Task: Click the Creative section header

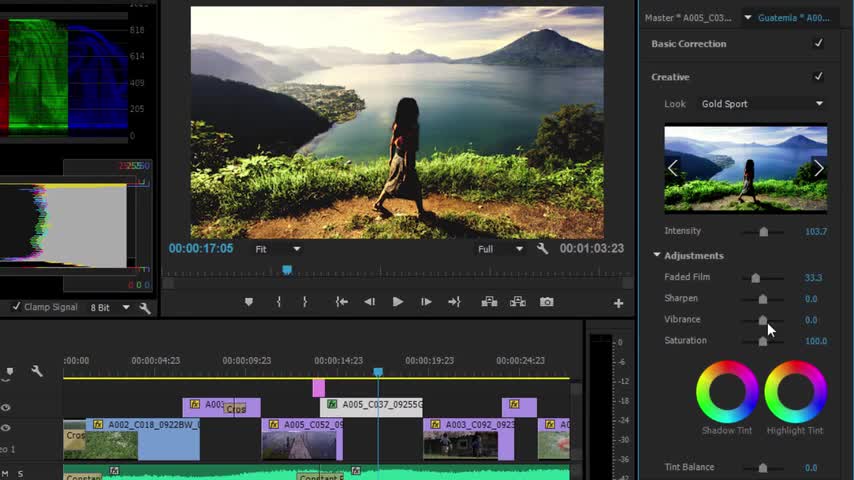Action: [x=670, y=77]
